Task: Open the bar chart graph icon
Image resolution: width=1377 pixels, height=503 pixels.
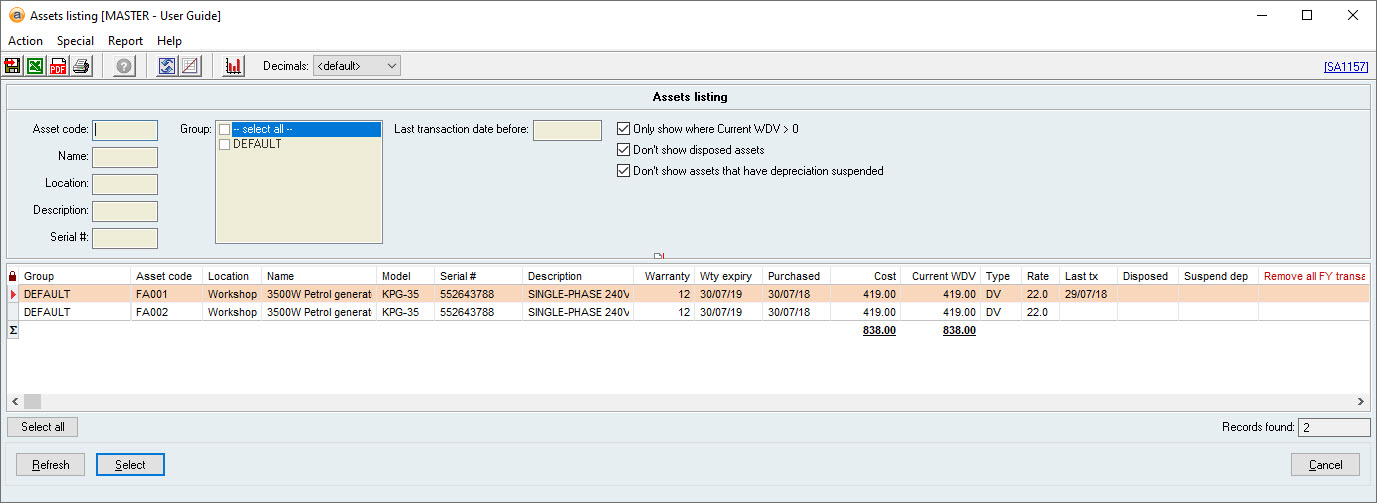Action: [x=234, y=66]
